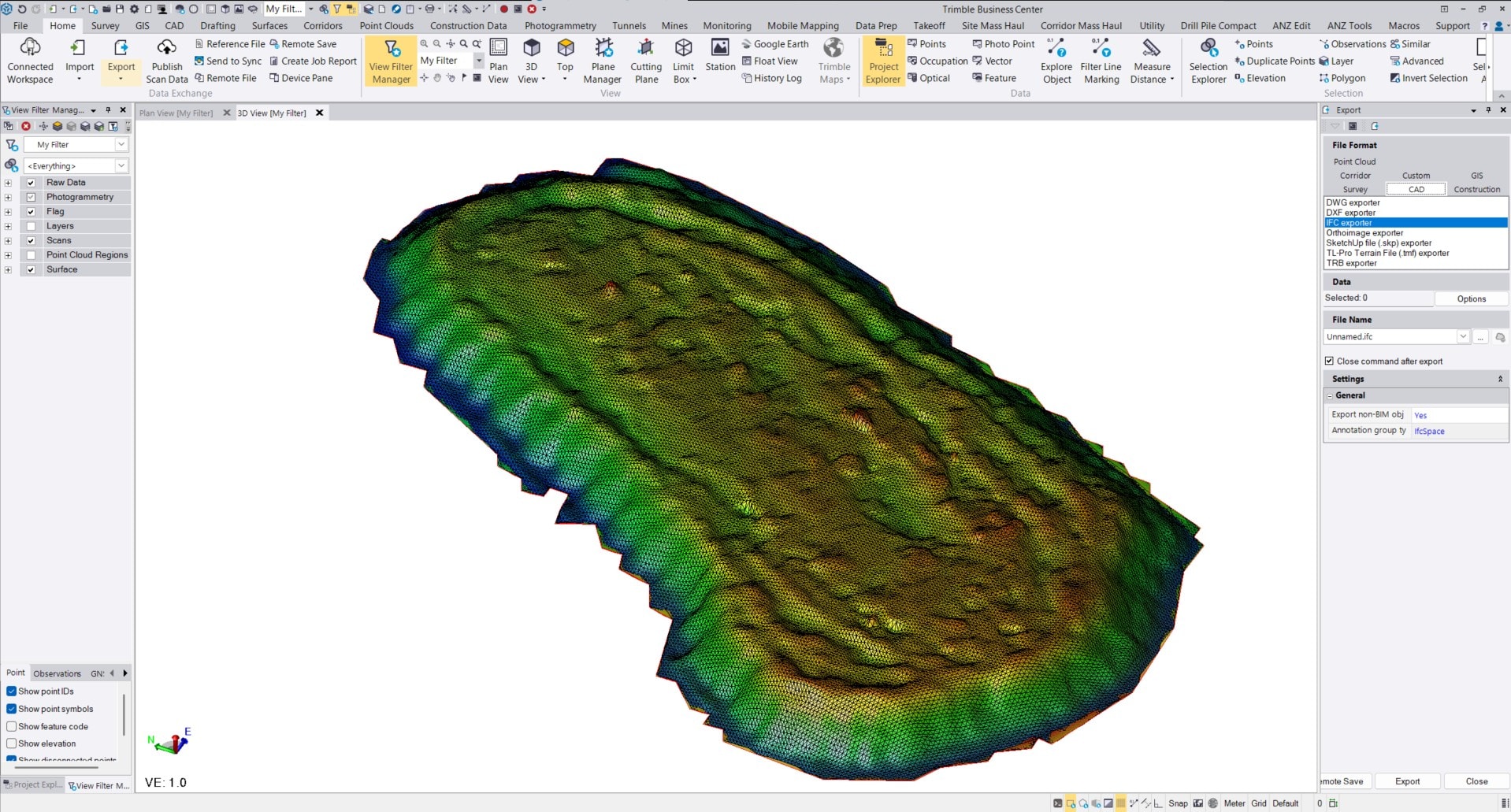Click the Options button

pos(1471,298)
